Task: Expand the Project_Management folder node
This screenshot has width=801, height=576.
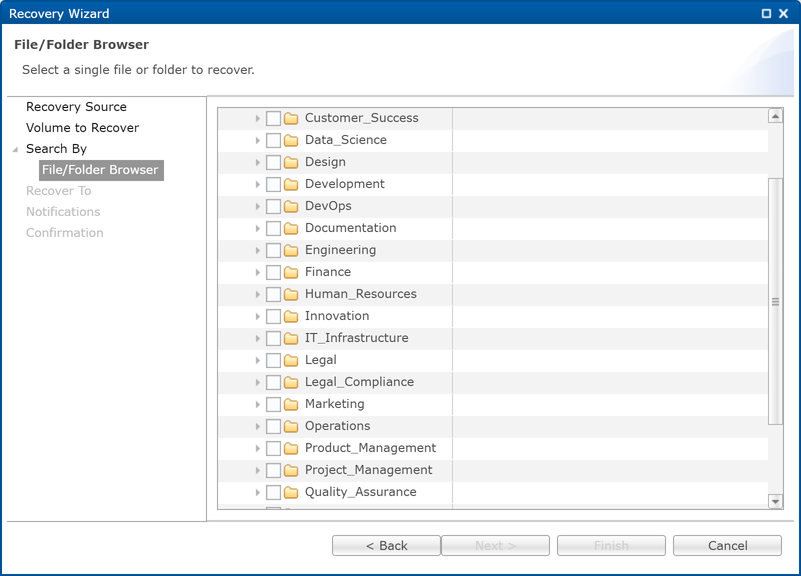Action: pos(257,470)
